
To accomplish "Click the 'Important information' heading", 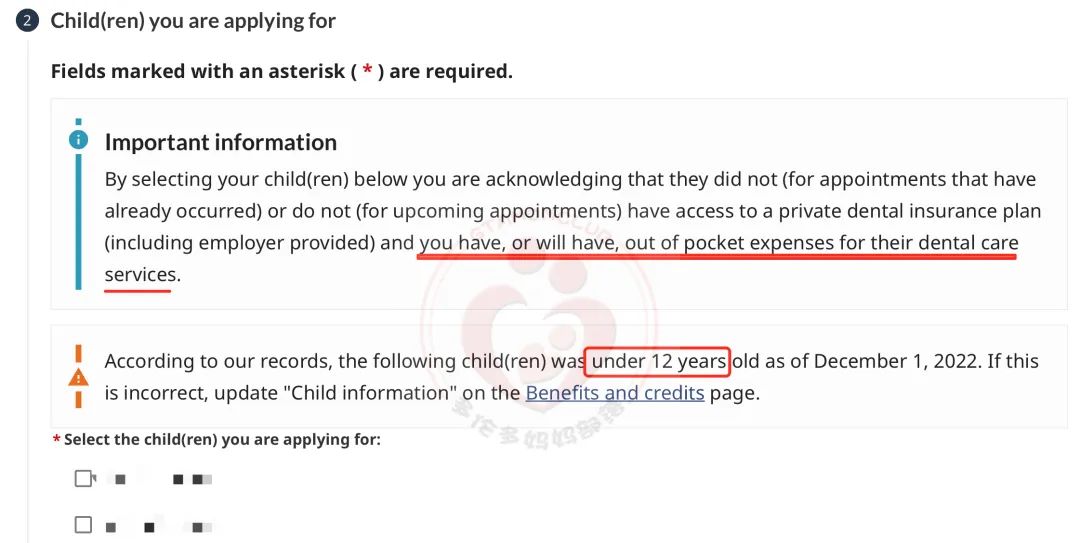I will point(220,142).
